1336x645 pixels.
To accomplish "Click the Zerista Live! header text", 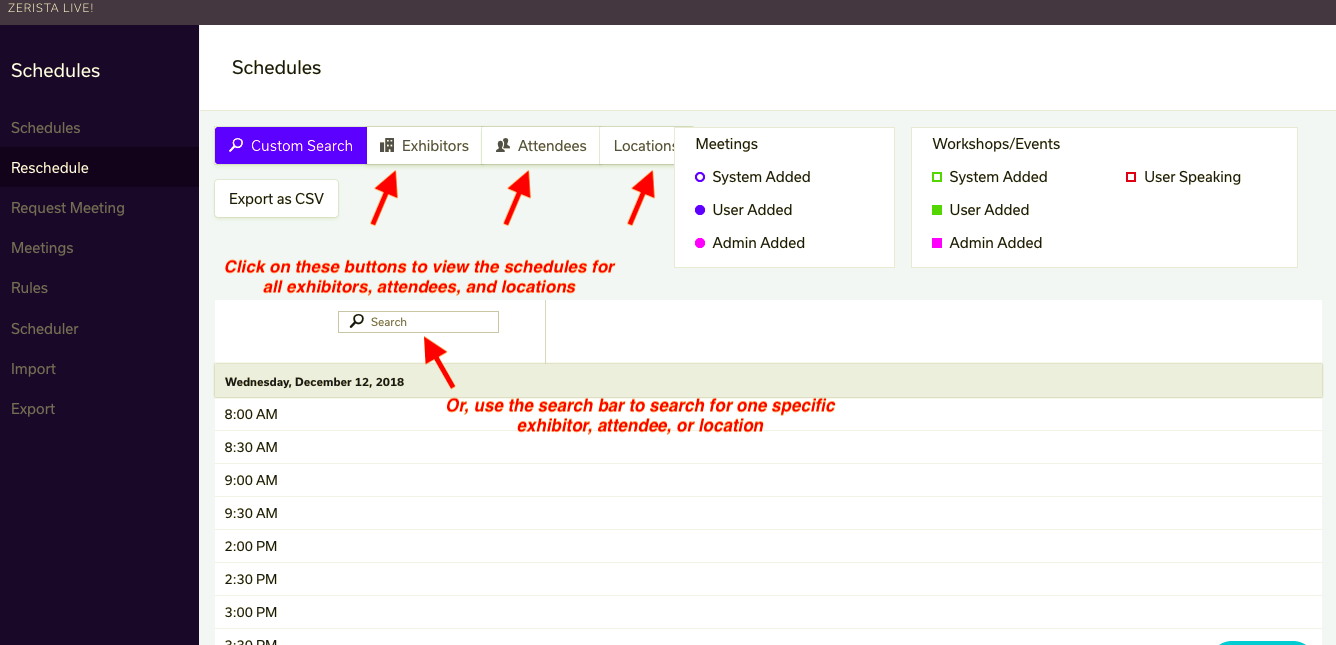I will click(50, 8).
